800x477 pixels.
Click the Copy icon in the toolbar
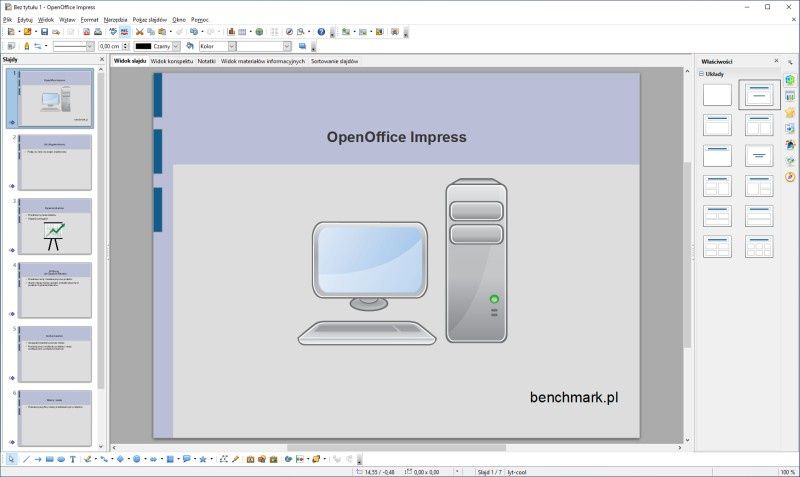coord(151,32)
